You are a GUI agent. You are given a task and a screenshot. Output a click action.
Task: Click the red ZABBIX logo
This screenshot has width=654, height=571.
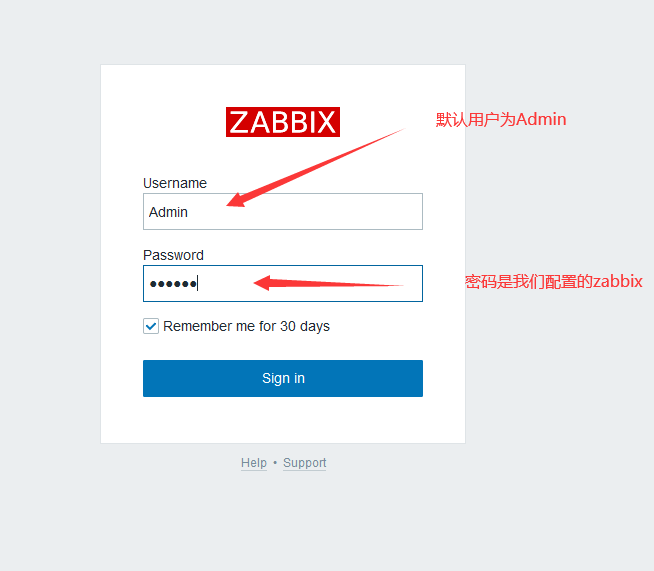[x=283, y=122]
